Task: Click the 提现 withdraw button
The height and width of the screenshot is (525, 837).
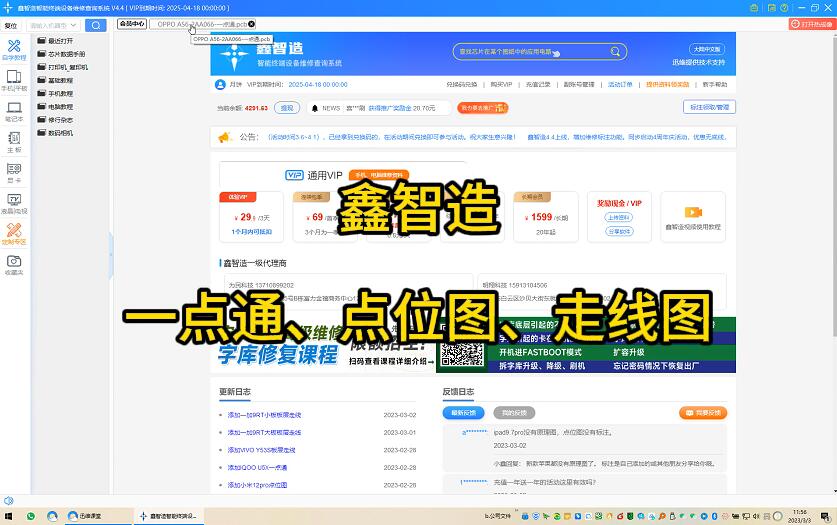Action: [x=287, y=107]
